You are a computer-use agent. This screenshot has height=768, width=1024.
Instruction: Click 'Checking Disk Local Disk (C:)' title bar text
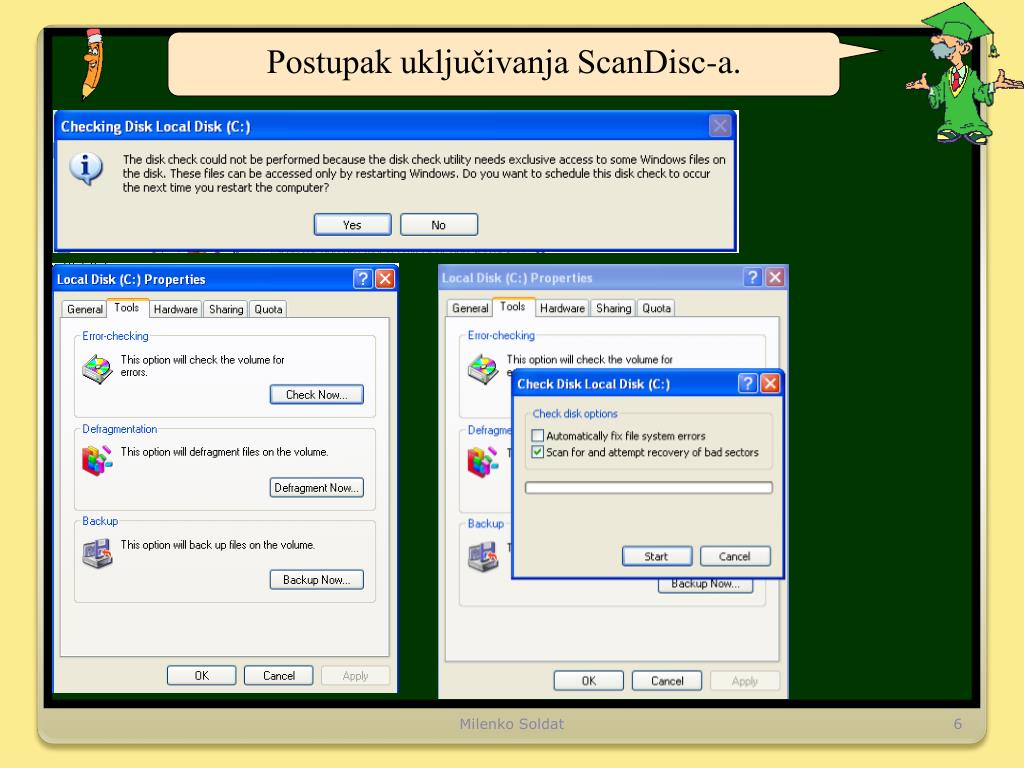click(155, 127)
